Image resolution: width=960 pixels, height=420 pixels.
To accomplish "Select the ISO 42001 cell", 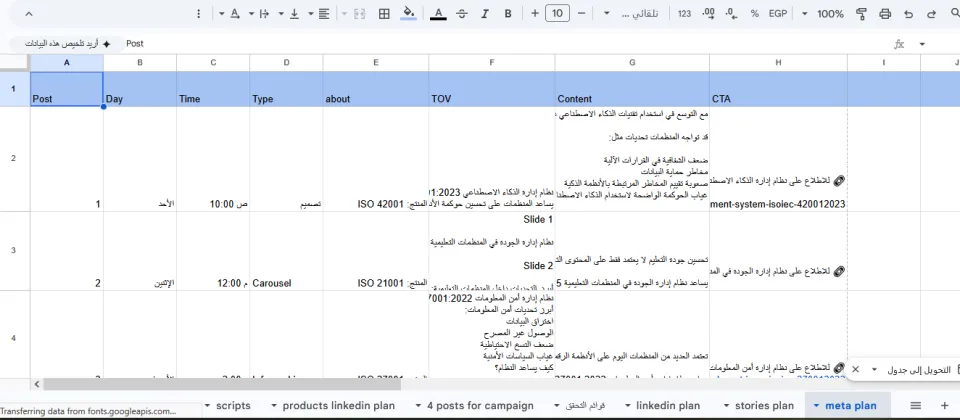I will 376,159.
